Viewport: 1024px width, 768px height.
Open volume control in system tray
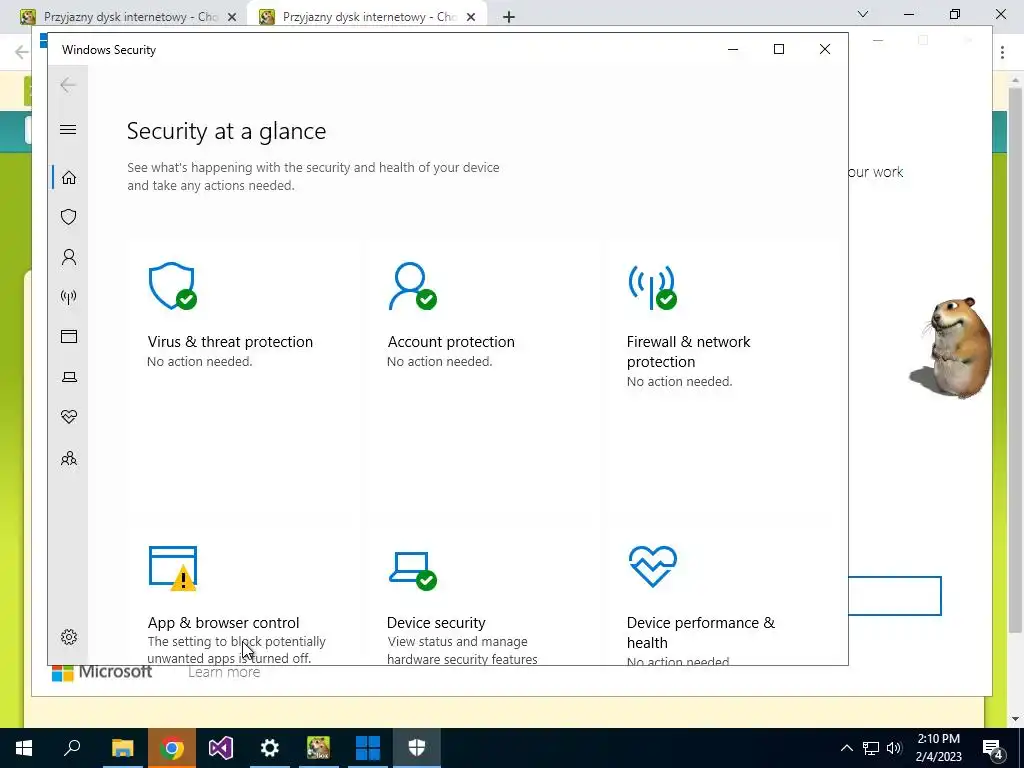(894, 748)
